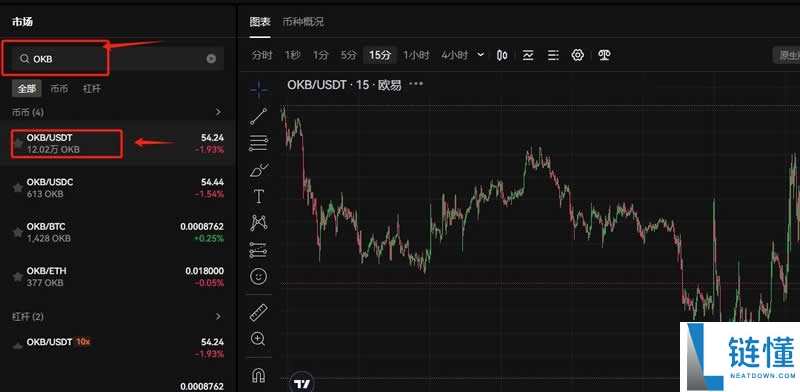Select the trend line drawing tool
Screen dimensions: 800x392
[x=259, y=116]
